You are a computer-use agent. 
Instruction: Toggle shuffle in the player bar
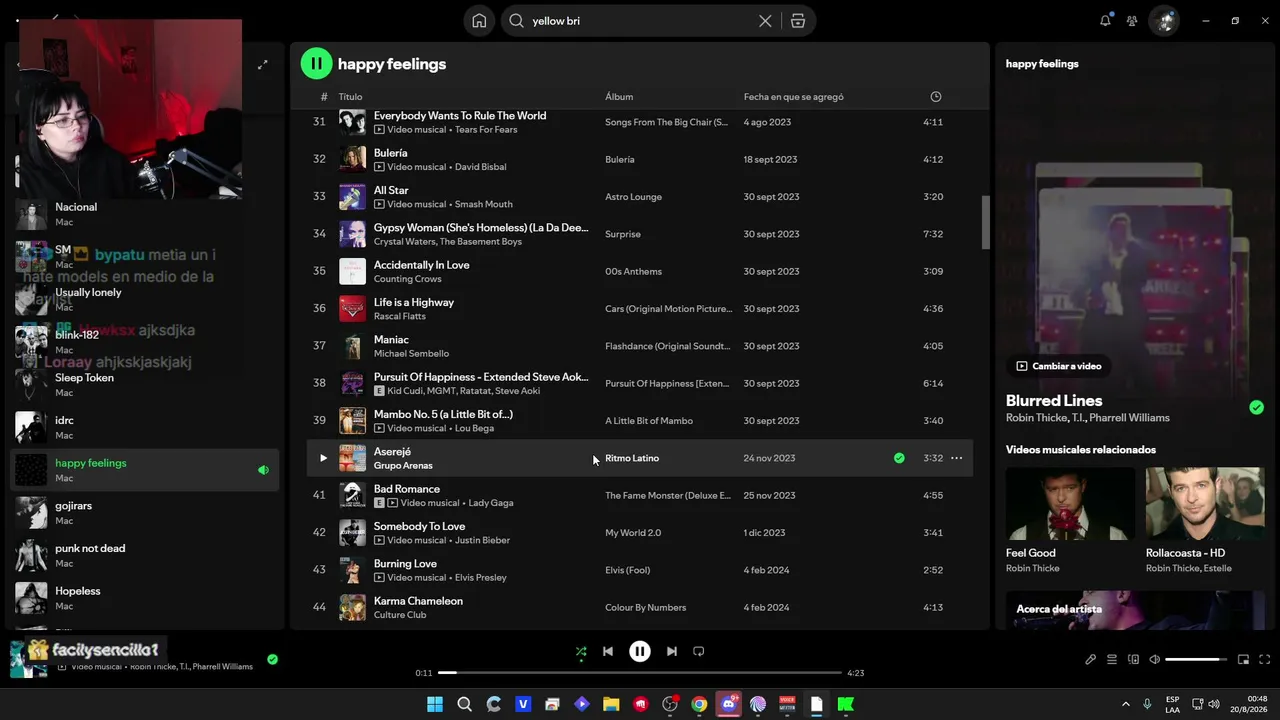pyautogui.click(x=581, y=652)
